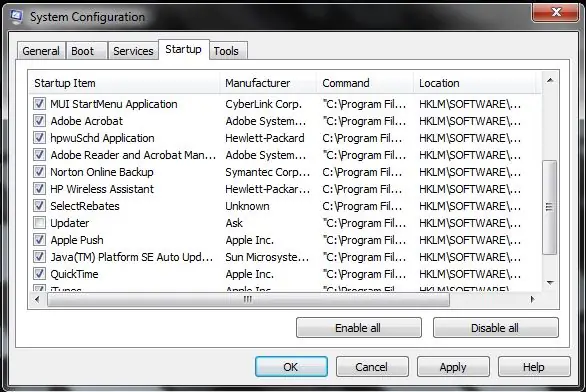Viewport: 586px width, 392px height.
Task: Uncheck the QuickTime startup checkbox
Action: [x=40, y=274]
